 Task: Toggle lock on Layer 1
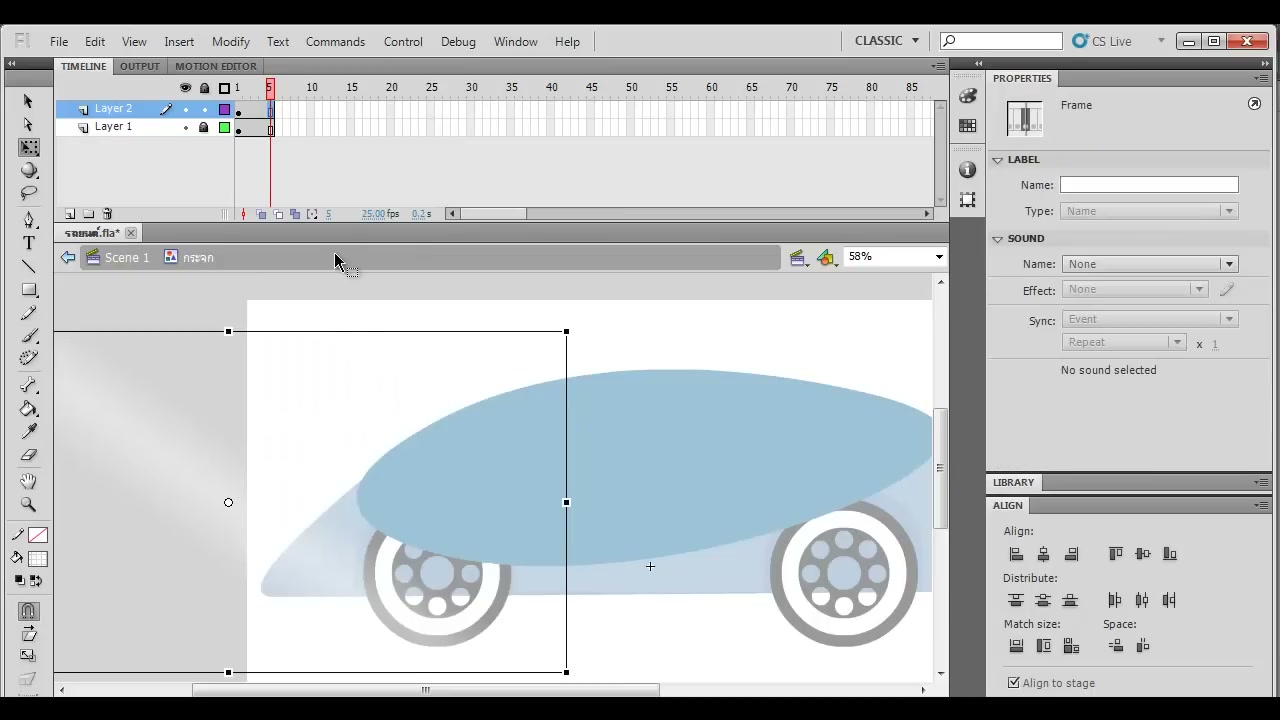tap(204, 127)
